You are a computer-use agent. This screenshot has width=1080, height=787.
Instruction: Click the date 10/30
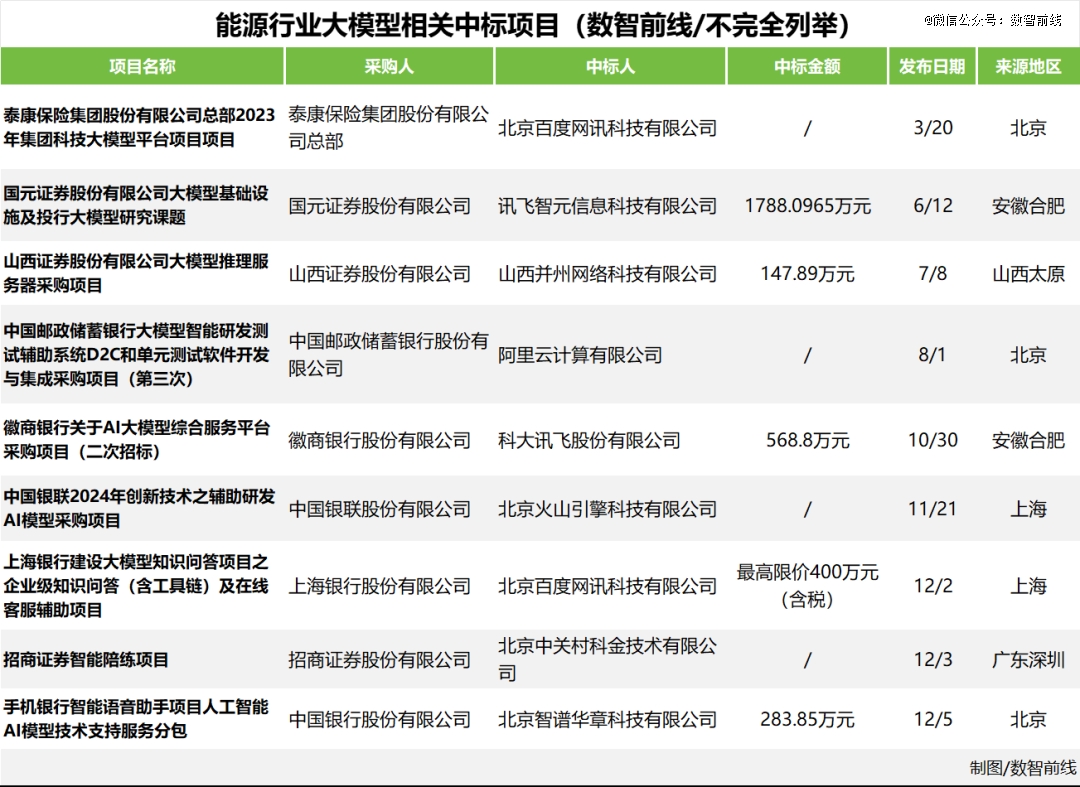point(933,441)
